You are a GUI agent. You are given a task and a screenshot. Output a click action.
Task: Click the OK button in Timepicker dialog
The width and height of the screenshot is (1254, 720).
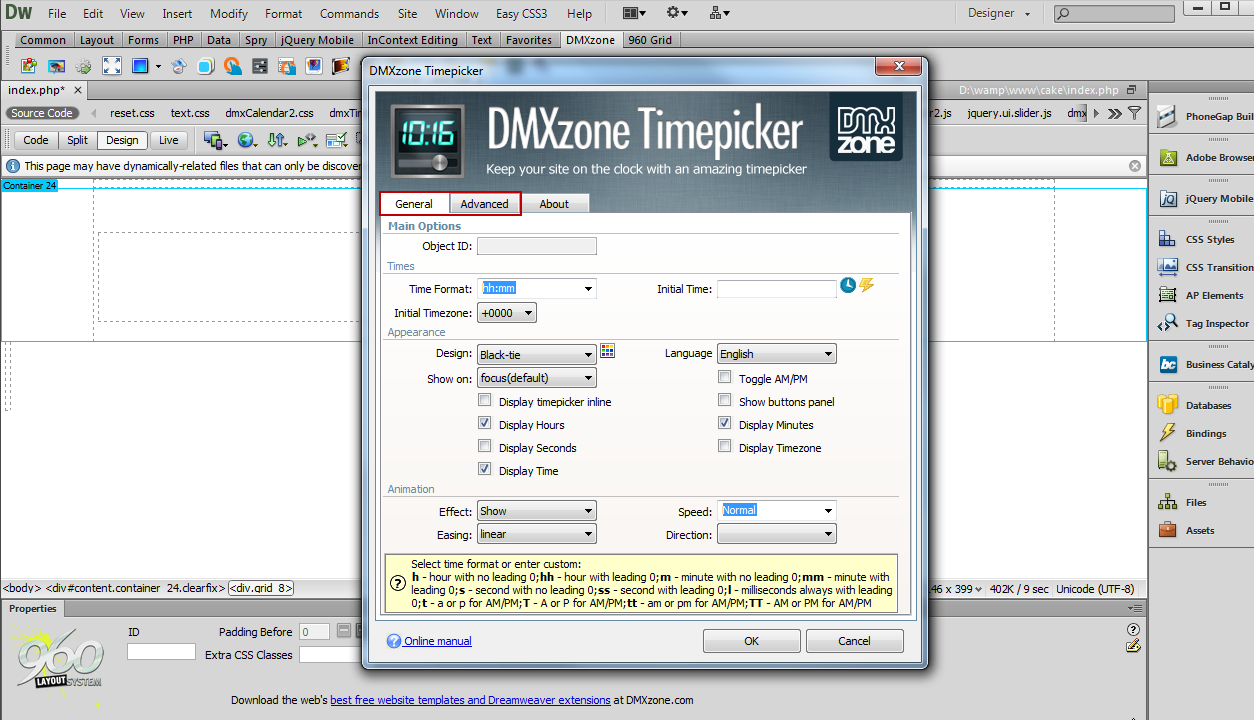click(751, 641)
